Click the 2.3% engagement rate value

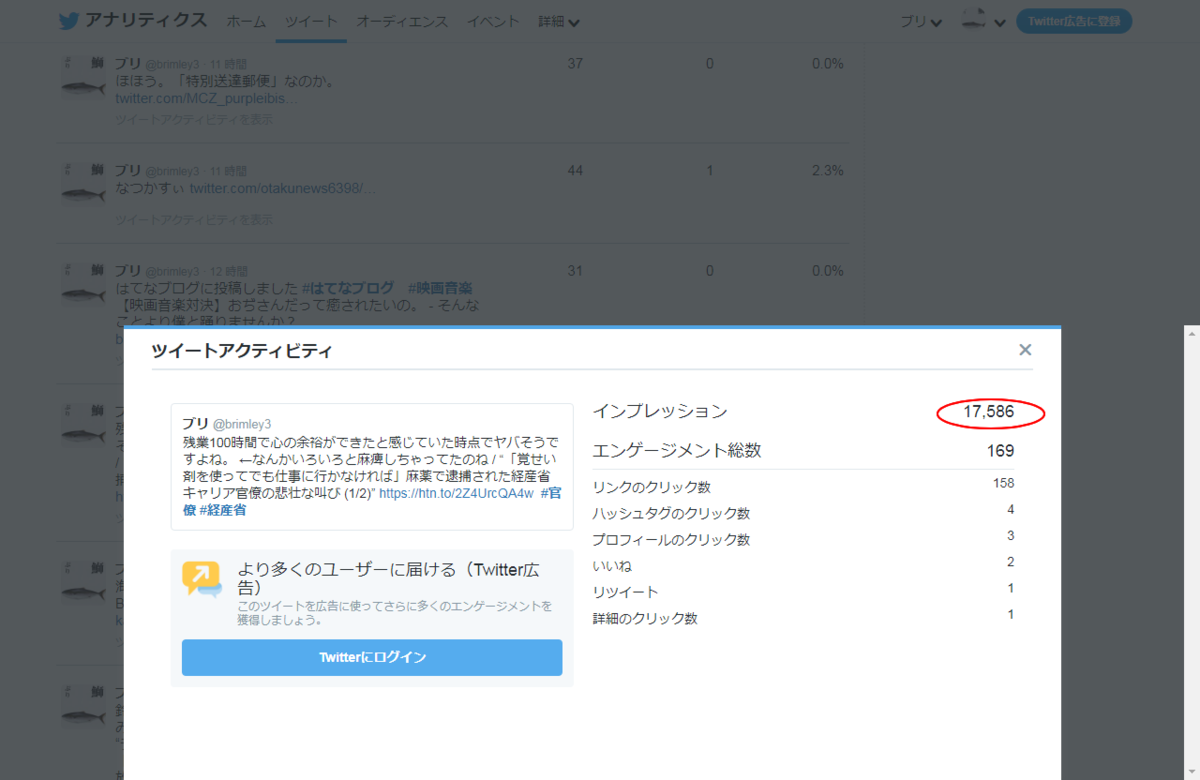click(828, 171)
